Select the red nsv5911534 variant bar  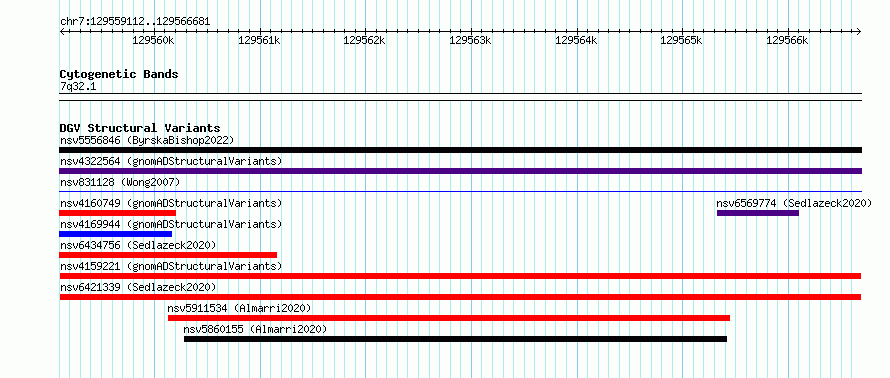(449, 318)
